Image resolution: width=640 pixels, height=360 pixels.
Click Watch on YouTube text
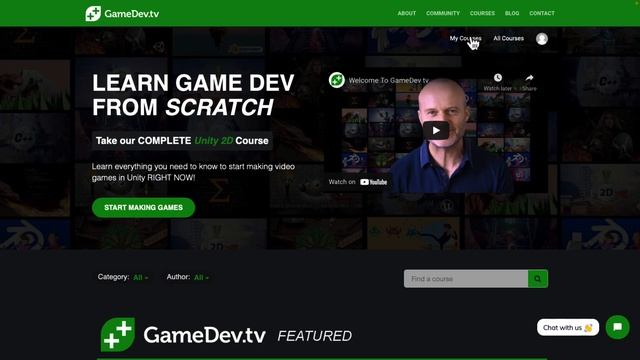click(358, 182)
